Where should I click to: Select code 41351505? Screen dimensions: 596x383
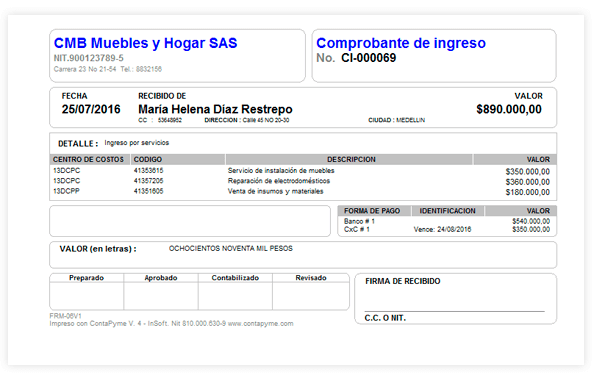[148, 191]
